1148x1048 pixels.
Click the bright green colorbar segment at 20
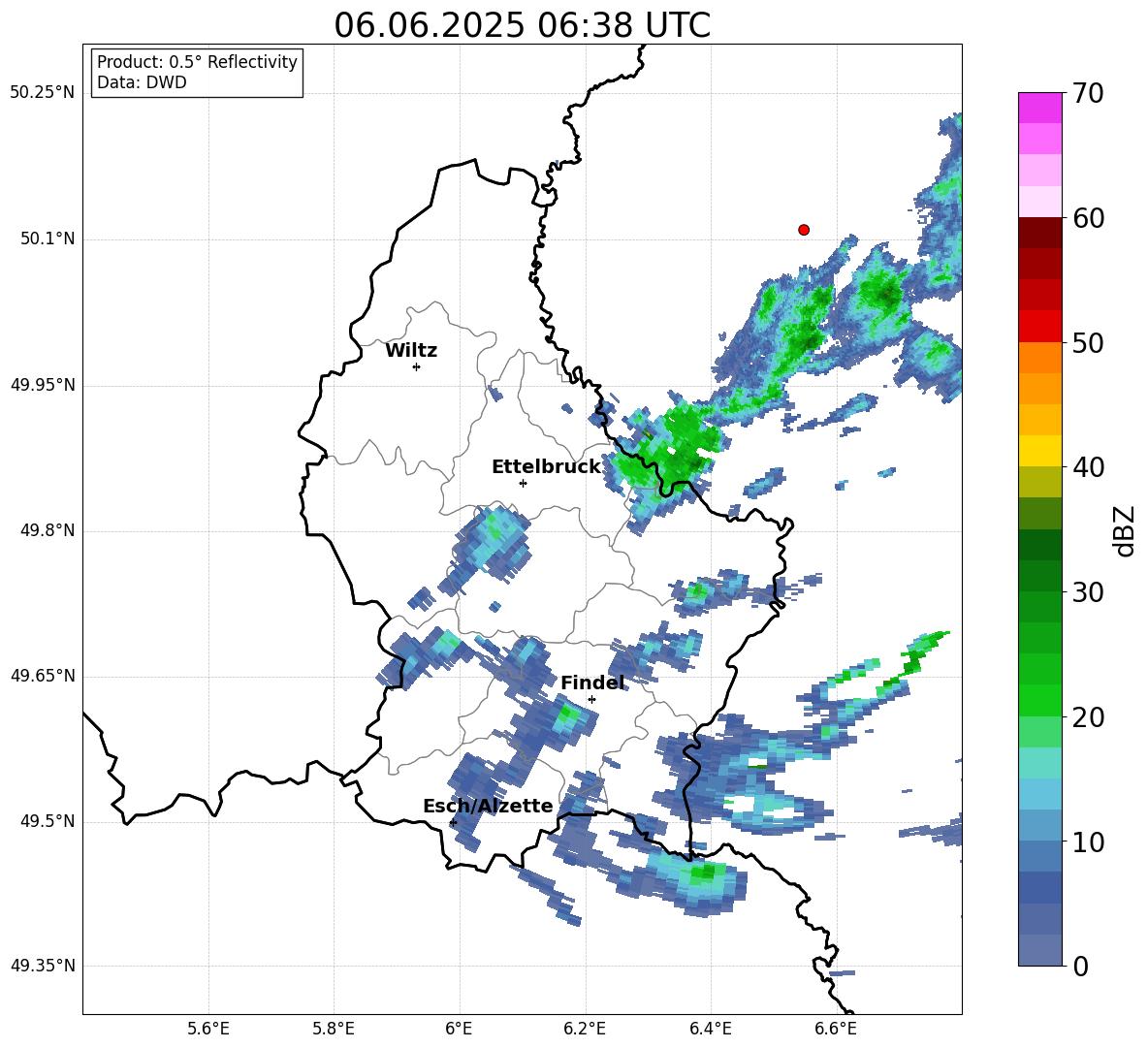[1039, 700]
